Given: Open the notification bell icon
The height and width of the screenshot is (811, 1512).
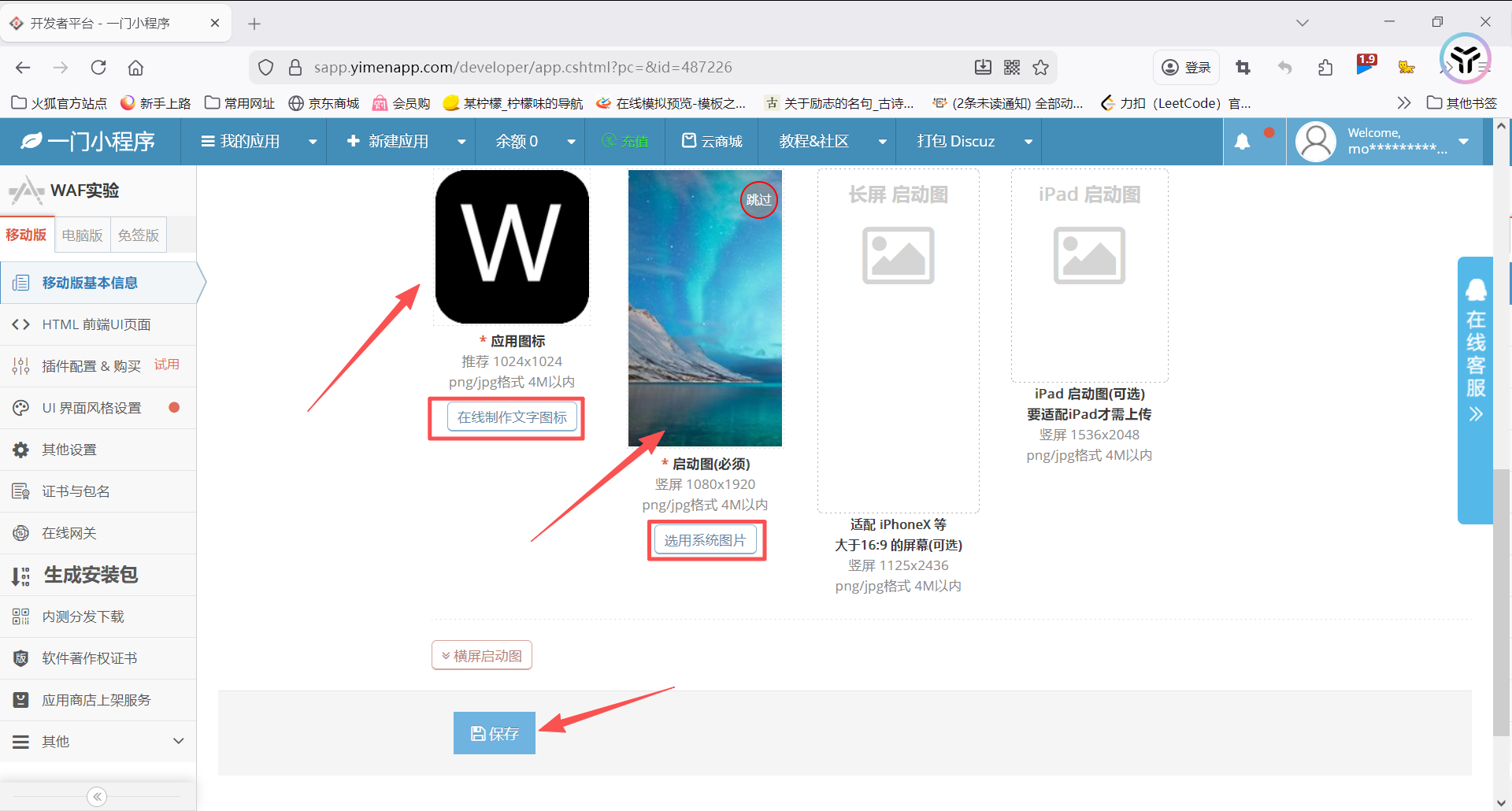Looking at the screenshot, I should pos(1242,142).
